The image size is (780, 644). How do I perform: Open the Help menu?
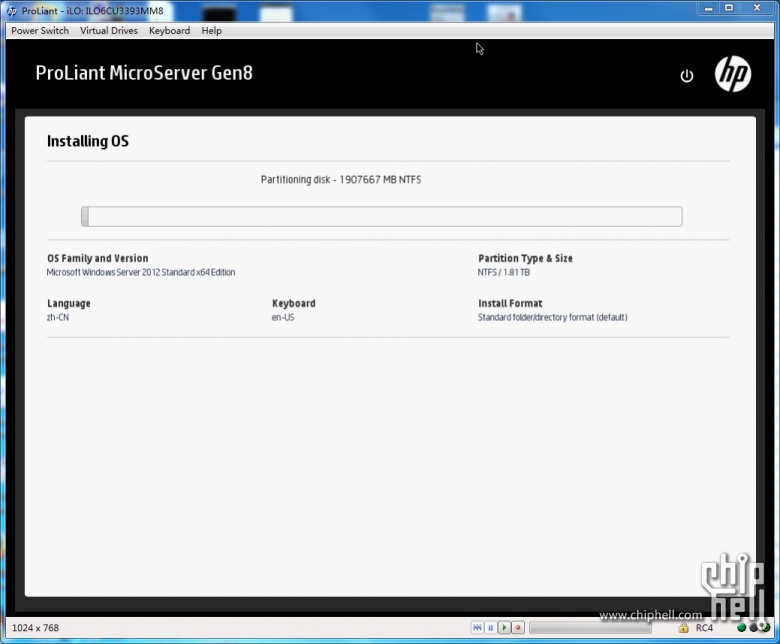211,31
